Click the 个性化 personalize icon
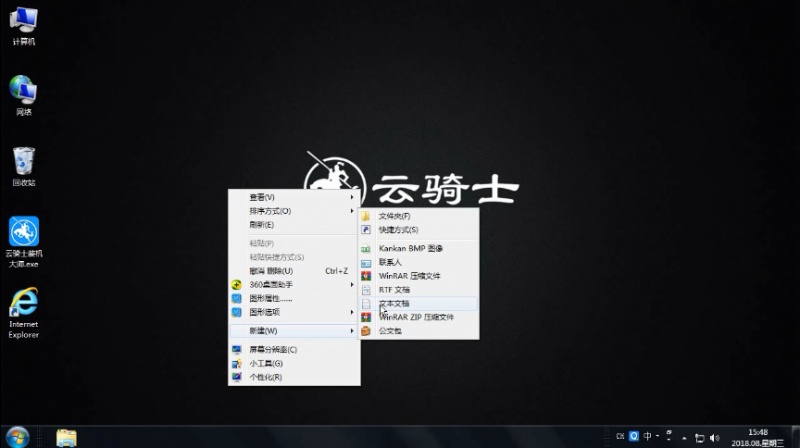 (x=236, y=377)
